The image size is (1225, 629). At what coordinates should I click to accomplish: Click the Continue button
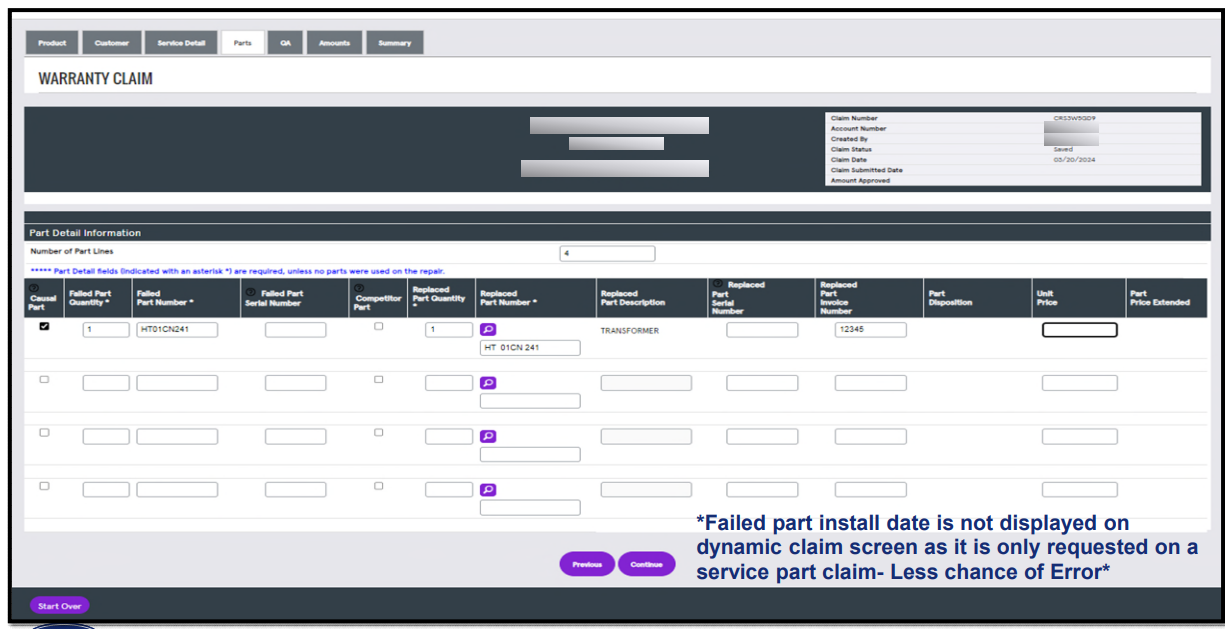coord(646,564)
